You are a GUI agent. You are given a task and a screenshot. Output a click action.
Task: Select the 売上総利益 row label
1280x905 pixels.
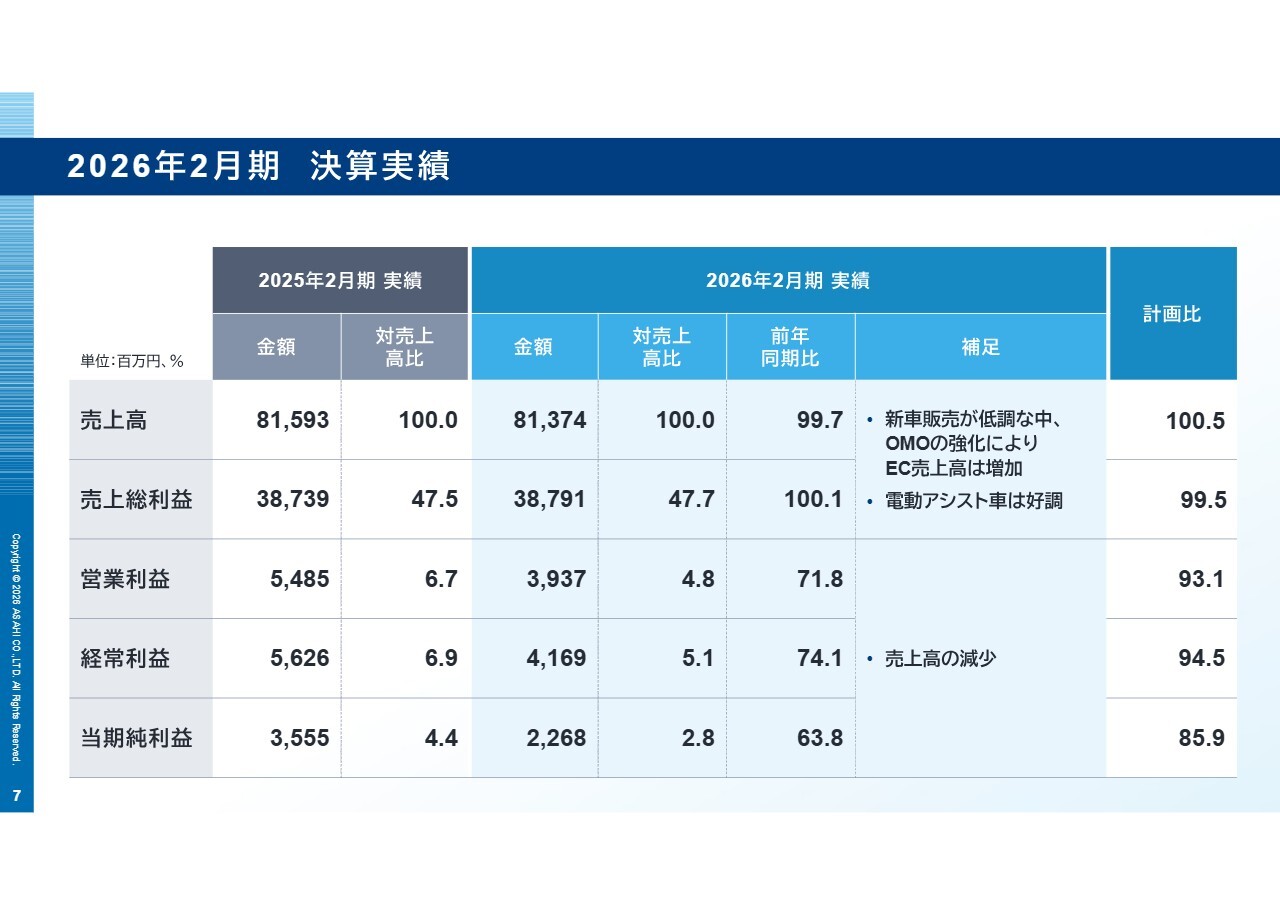[136, 500]
